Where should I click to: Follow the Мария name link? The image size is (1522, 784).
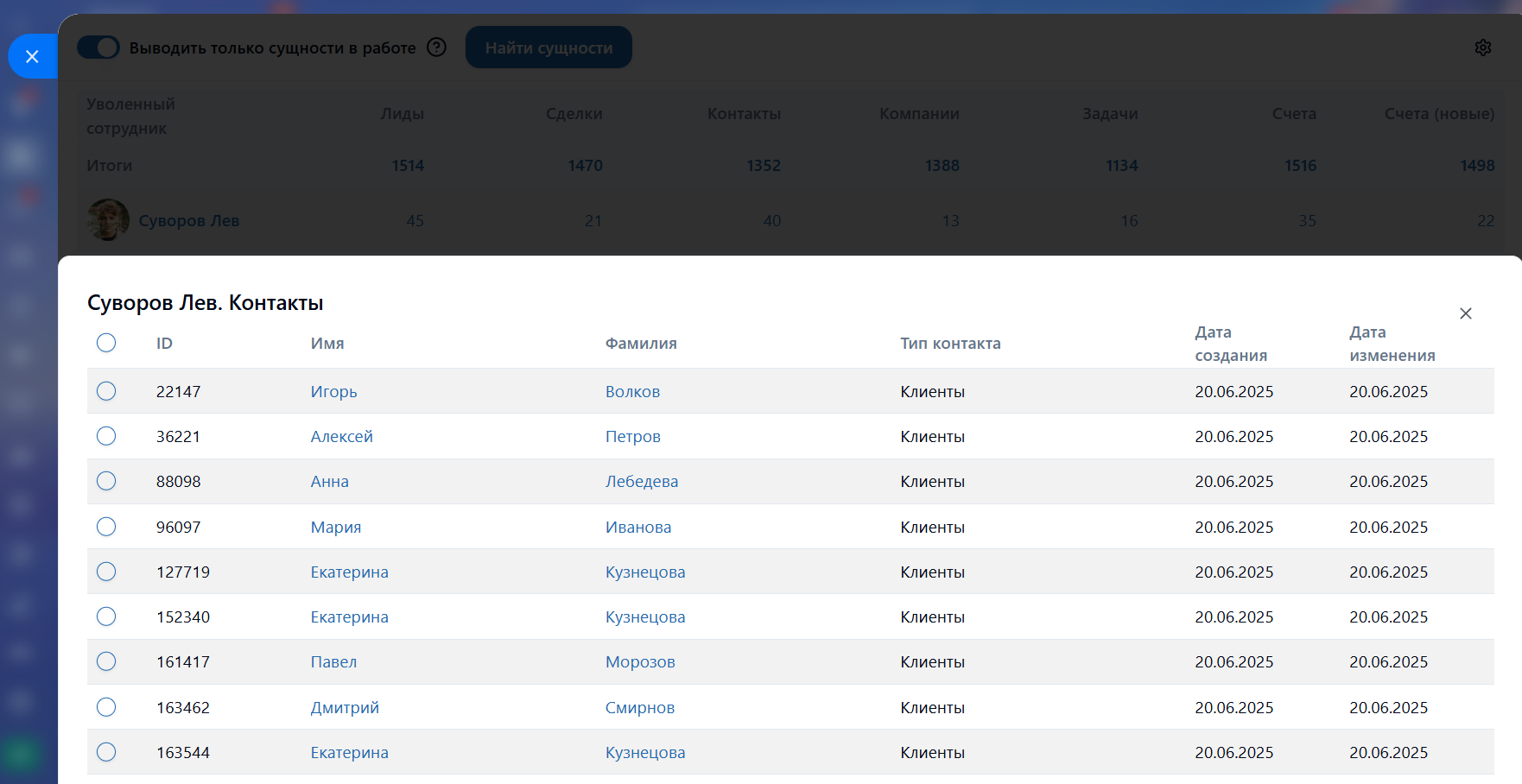336,527
